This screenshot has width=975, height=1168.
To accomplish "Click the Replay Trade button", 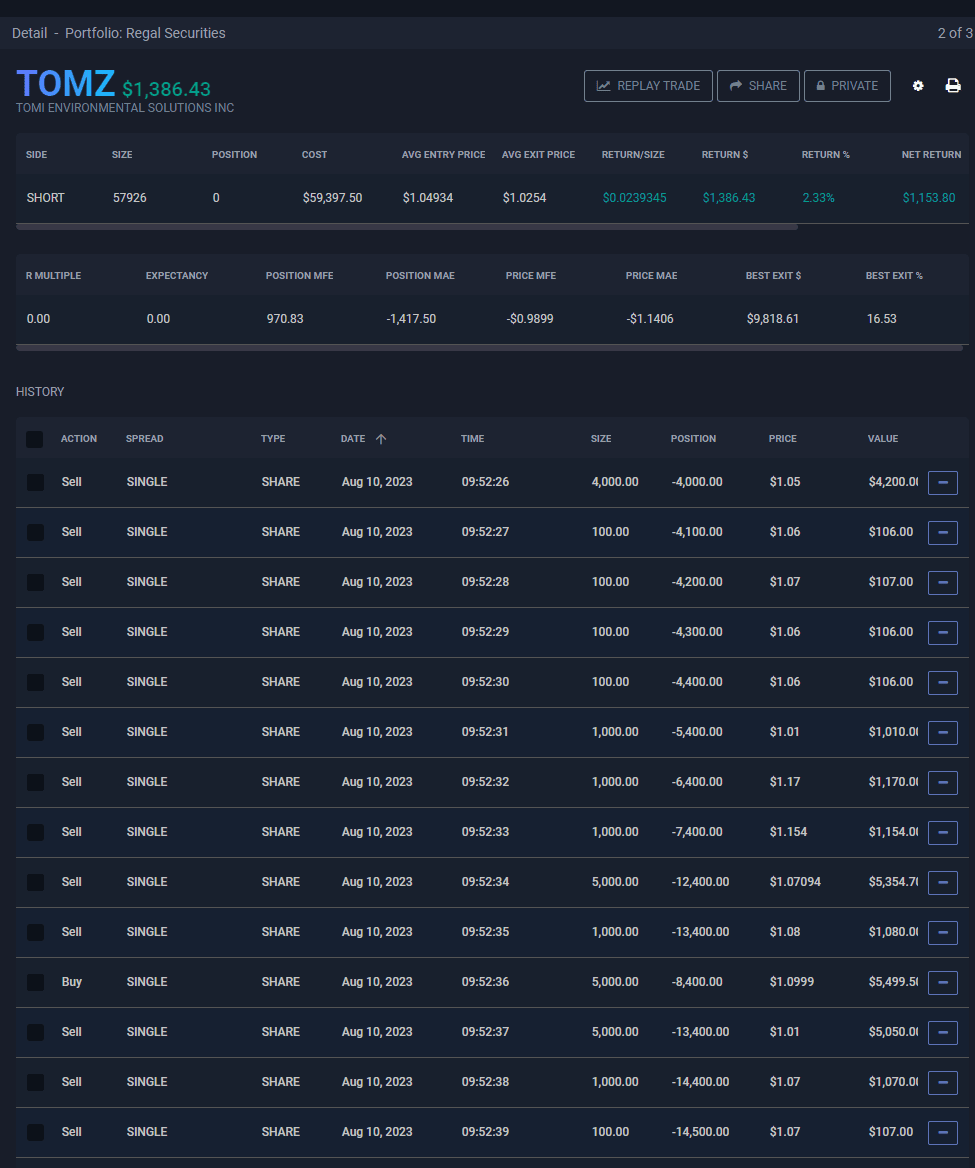I will (x=648, y=86).
